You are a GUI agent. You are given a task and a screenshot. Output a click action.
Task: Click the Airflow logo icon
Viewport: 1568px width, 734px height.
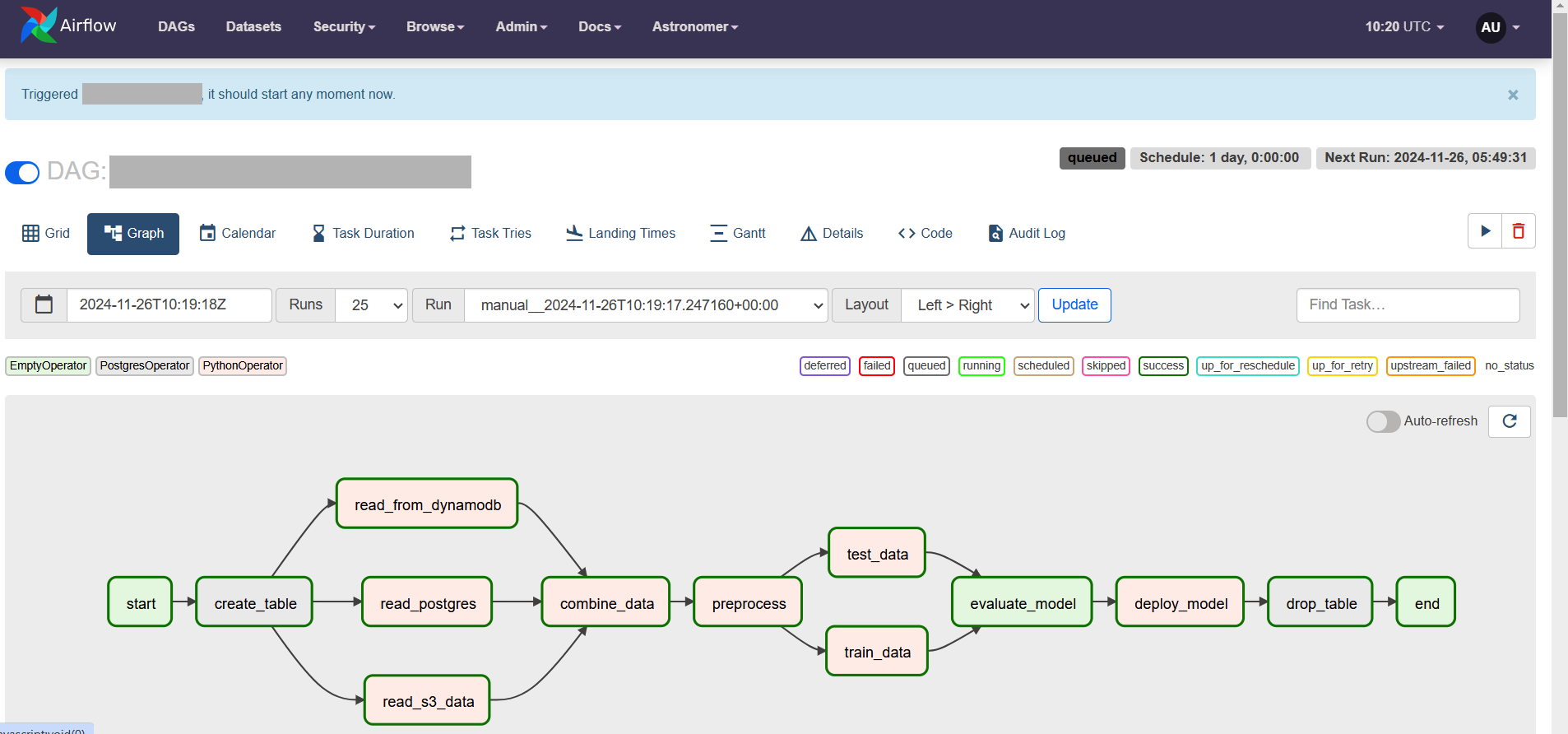point(38,26)
